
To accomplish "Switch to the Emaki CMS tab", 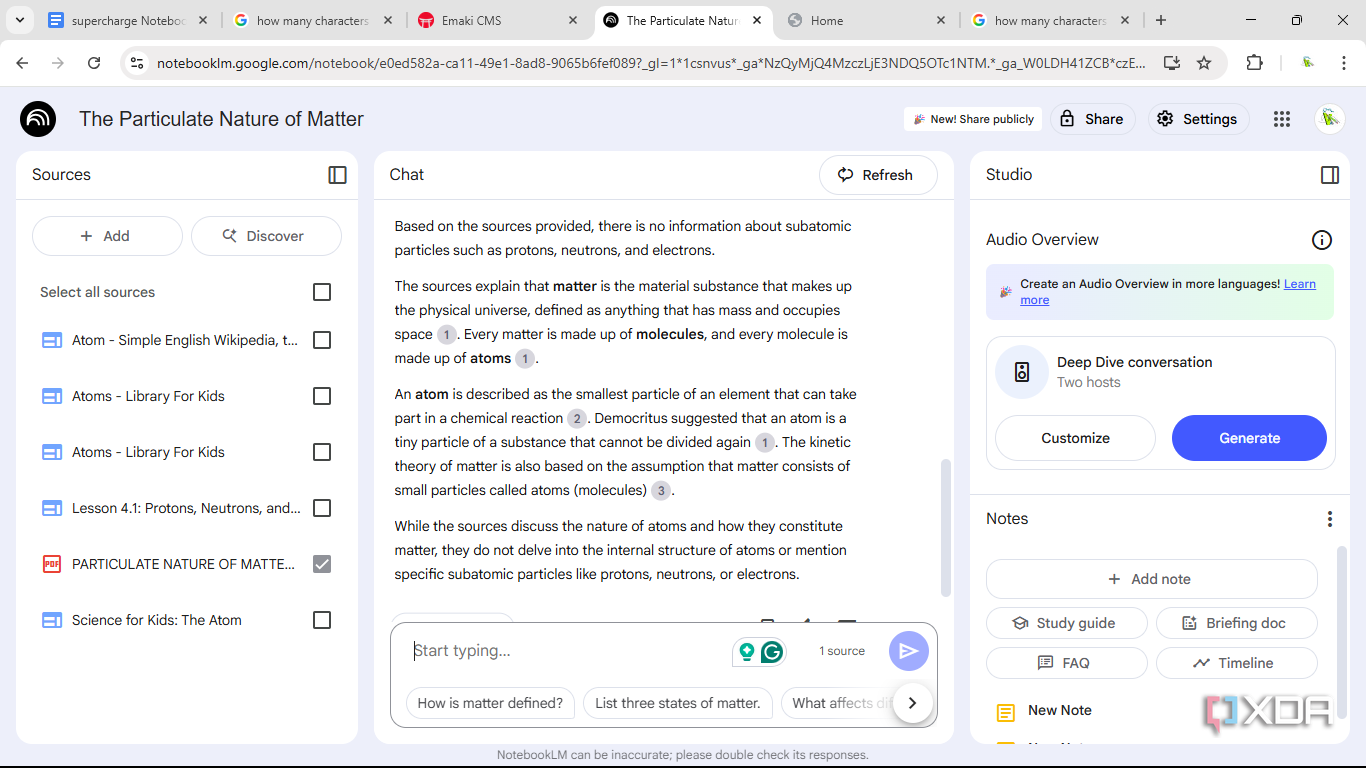I will (498, 20).
